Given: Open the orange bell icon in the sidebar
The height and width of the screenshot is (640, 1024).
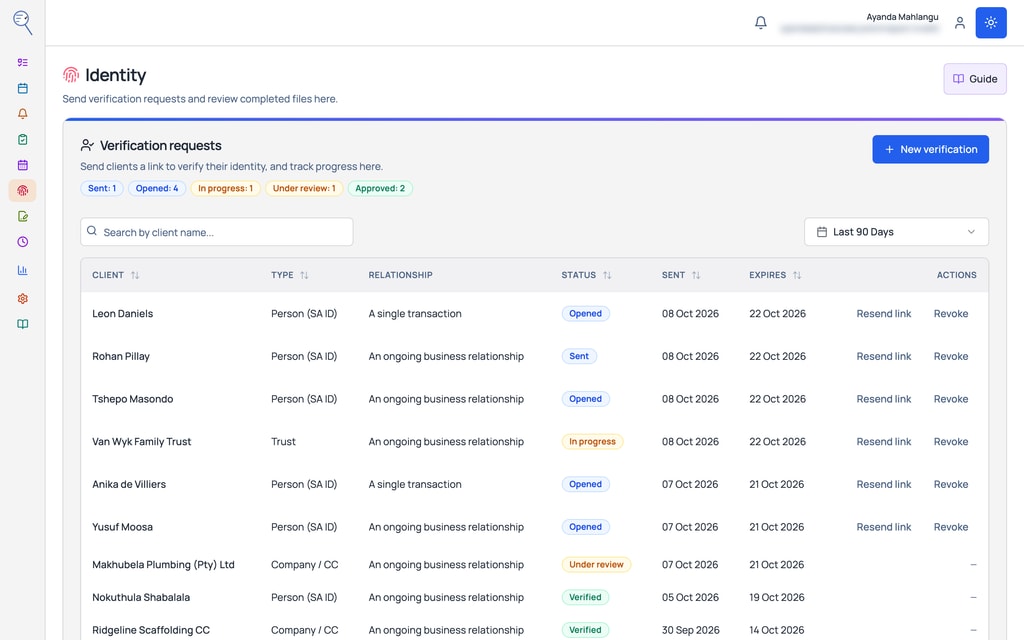Looking at the screenshot, I should (x=22, y=114).
